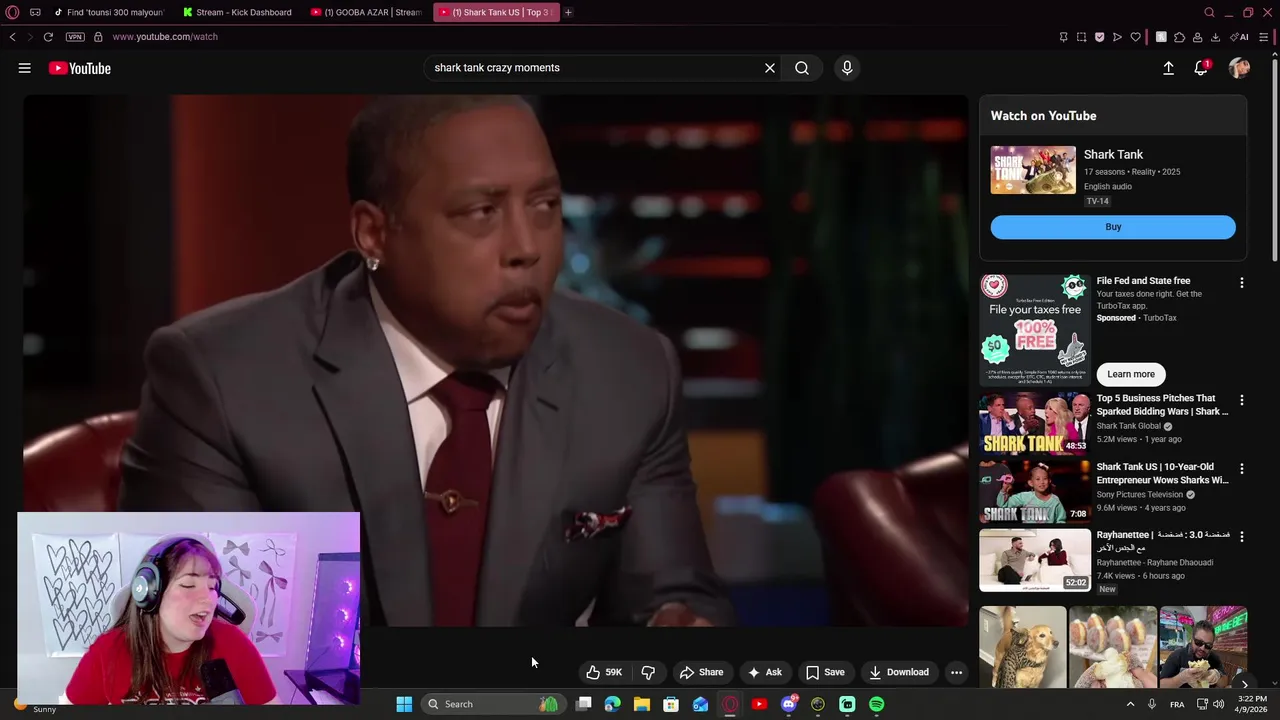Reload the current page
1280x720 pixels.
pyautogui.click(x=48, y=37)
